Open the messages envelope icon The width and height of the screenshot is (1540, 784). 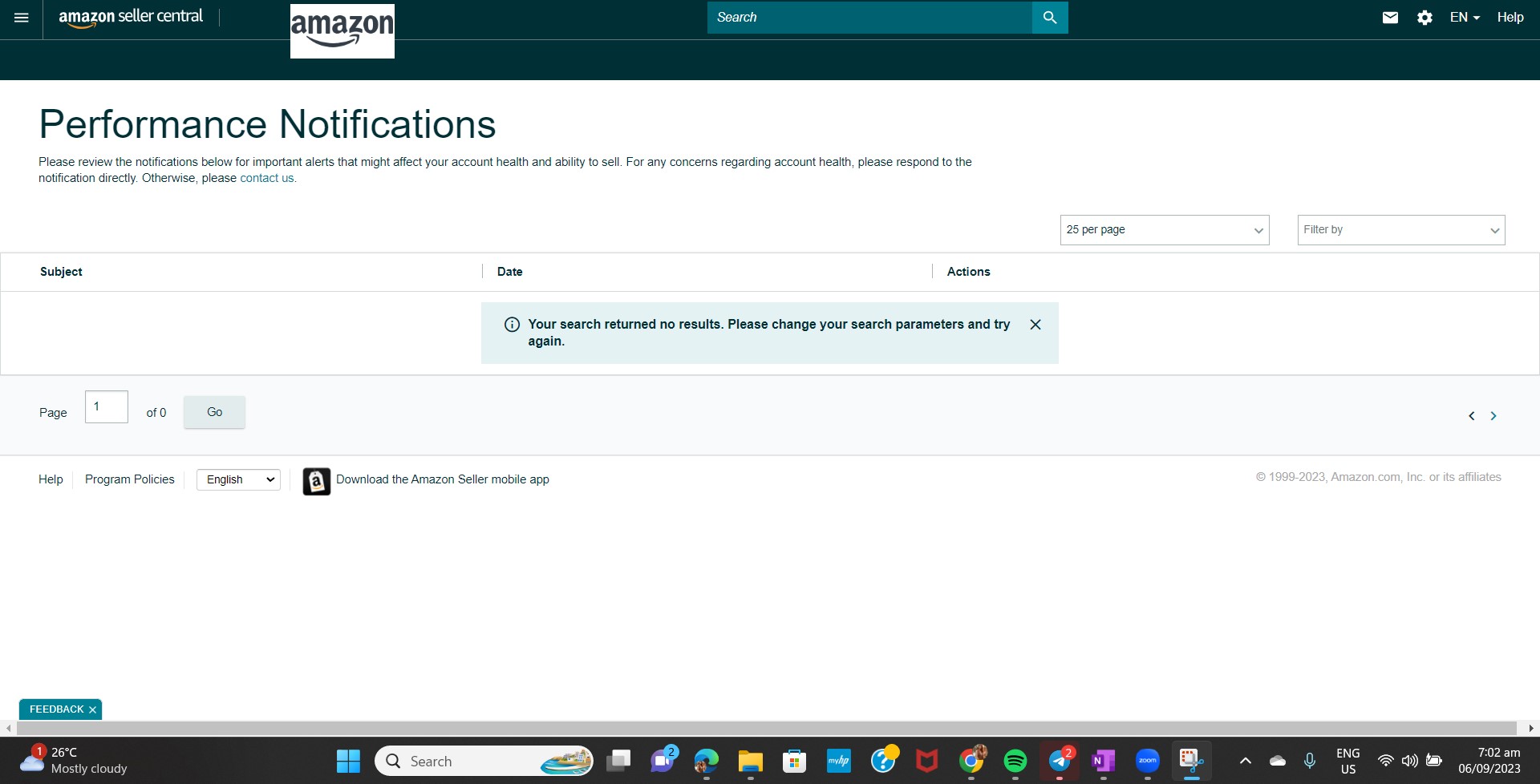(1390, 18)
